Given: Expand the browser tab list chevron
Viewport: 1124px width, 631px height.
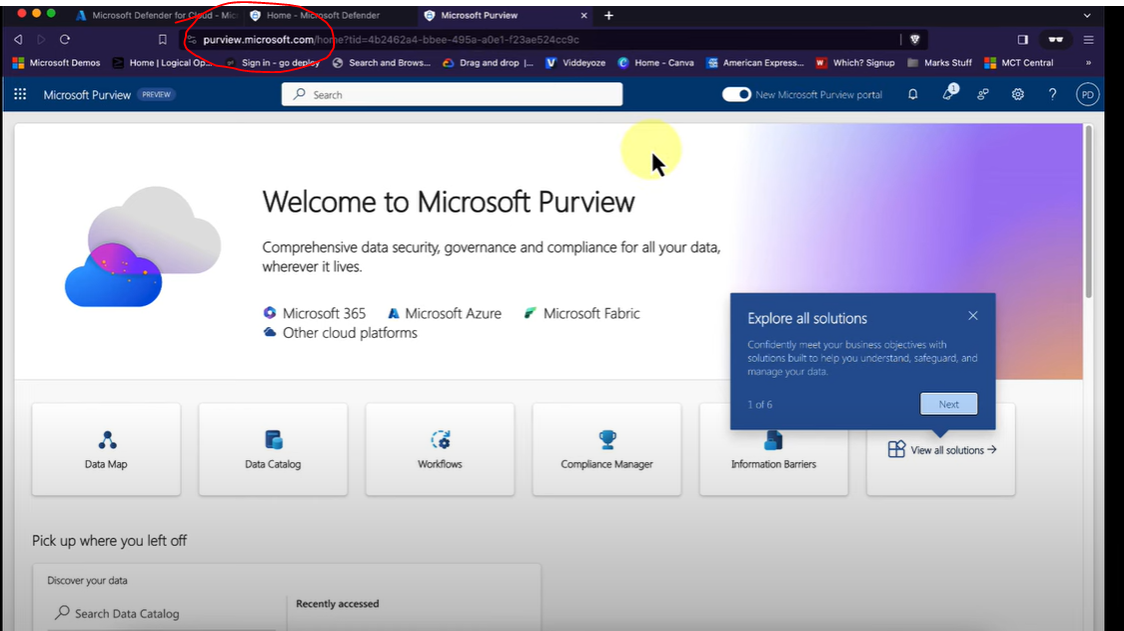Looking at the screenshot, I should [x=1087, y=15].
